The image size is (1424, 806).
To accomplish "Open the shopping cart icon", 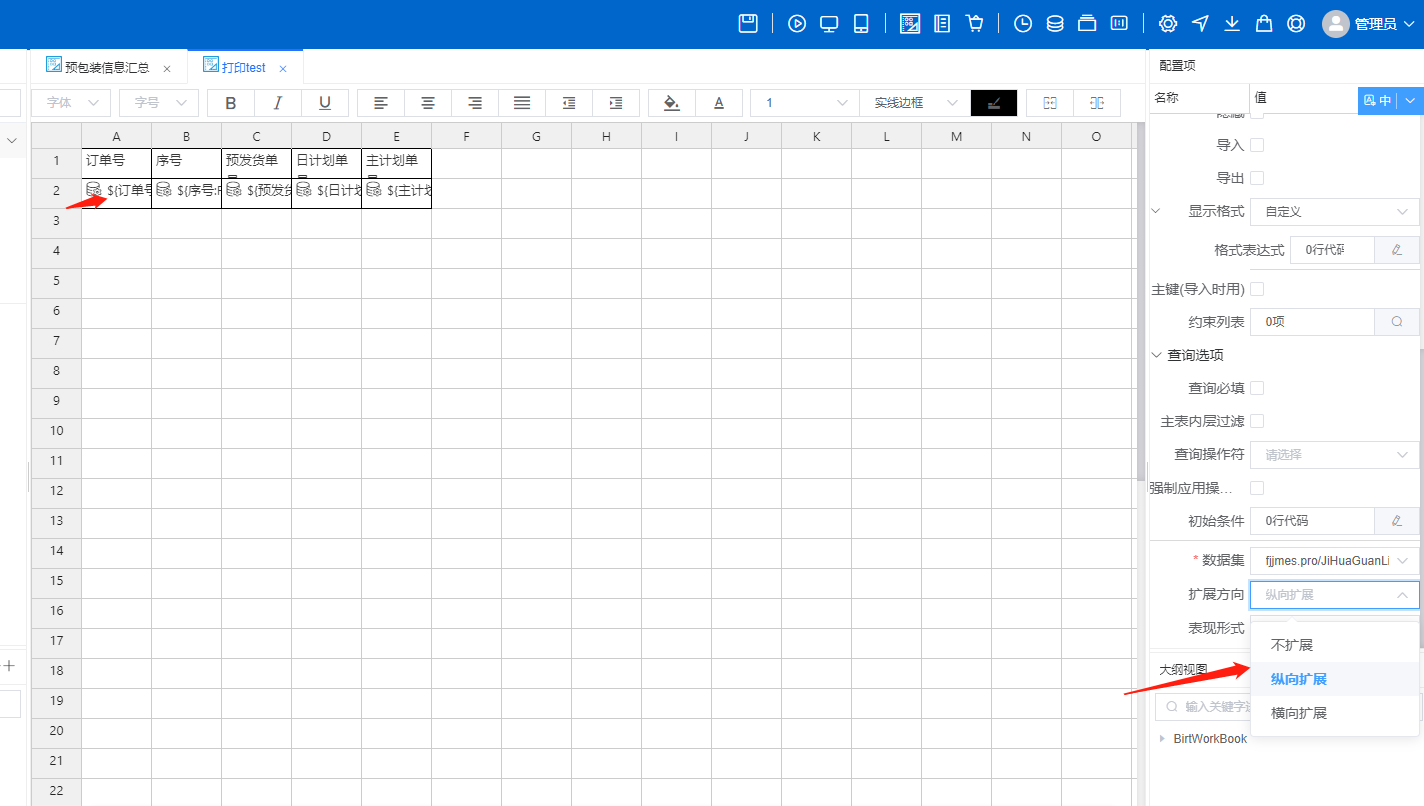I will 974,24.
